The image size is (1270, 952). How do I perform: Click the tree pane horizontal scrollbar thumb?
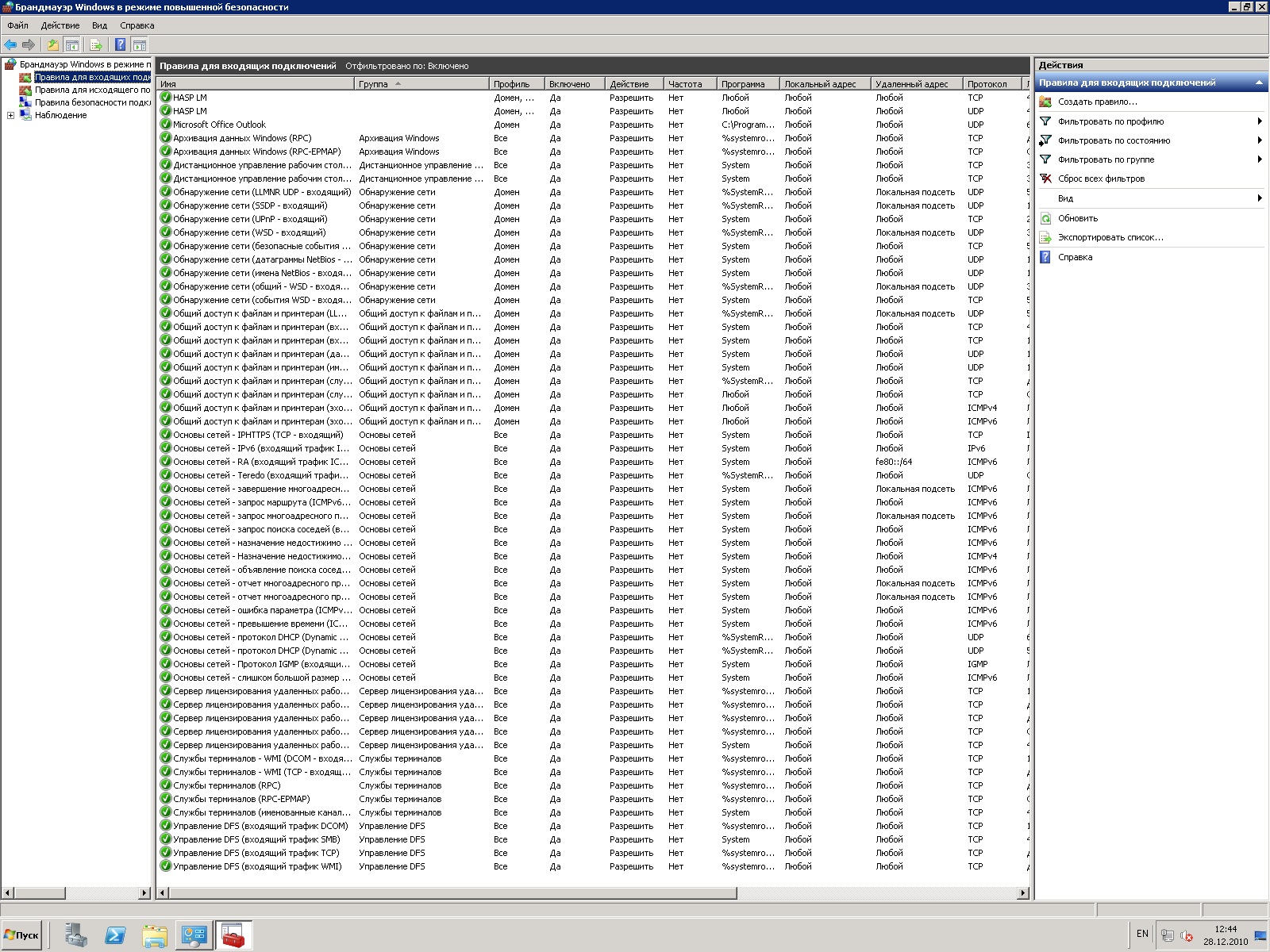tap(40, 893)
